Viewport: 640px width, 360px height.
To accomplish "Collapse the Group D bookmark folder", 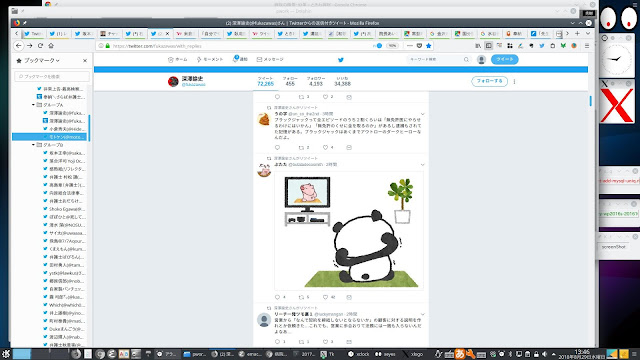I will point(33,145).
